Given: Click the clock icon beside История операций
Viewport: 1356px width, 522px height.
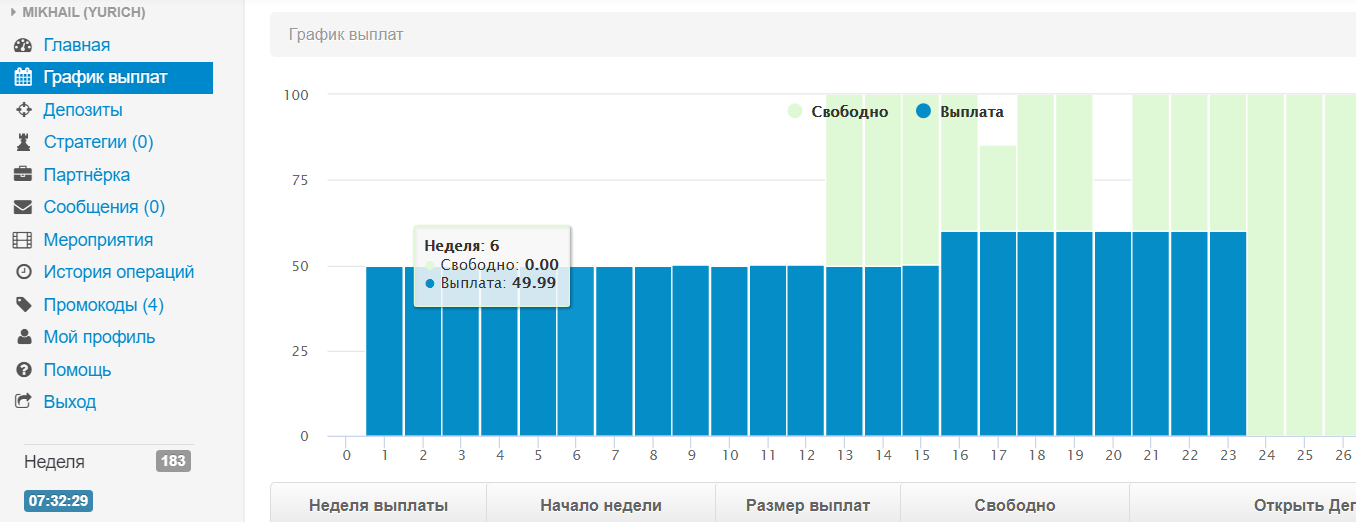Looking at the screenshot, I should pos(23,272).
